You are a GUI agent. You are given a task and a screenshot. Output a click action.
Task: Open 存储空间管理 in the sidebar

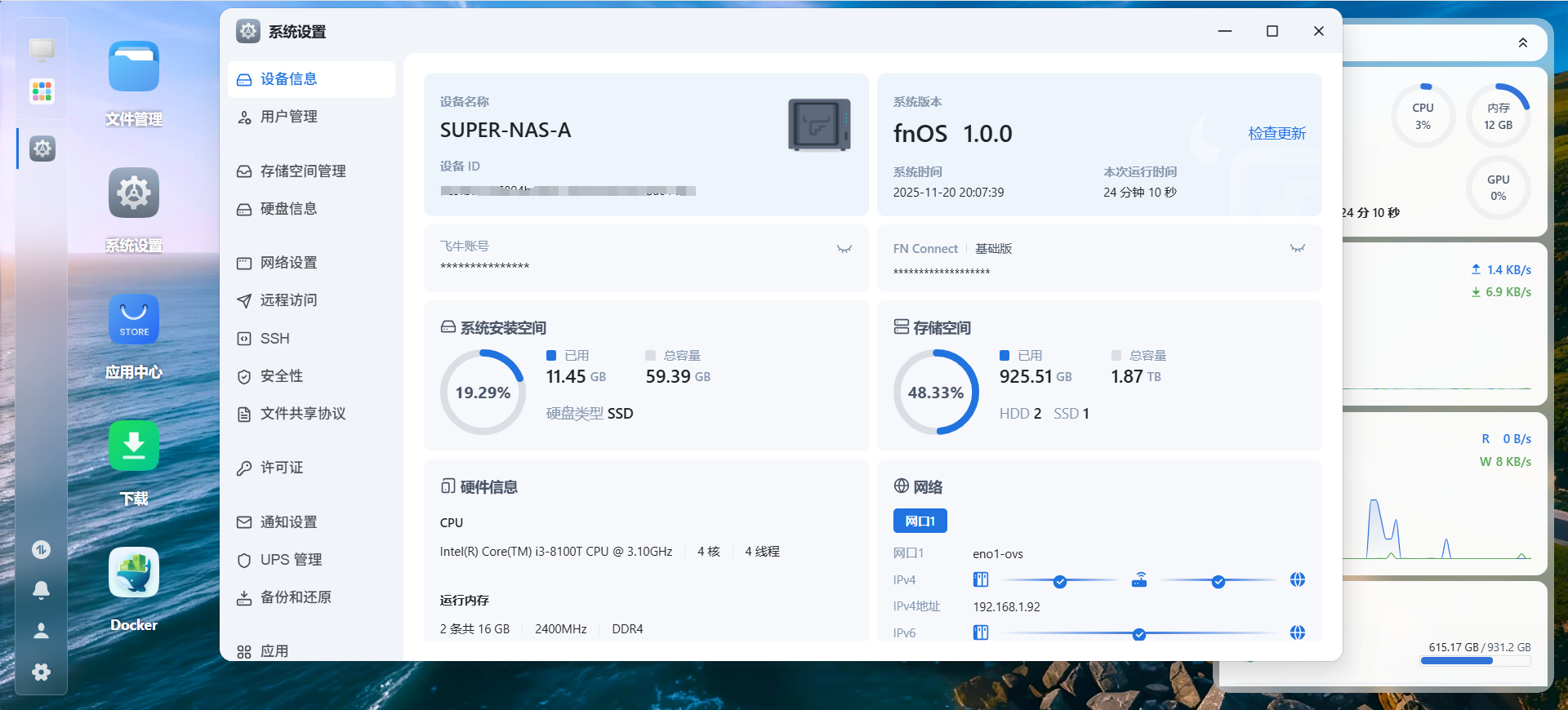[x=302, y=171]
